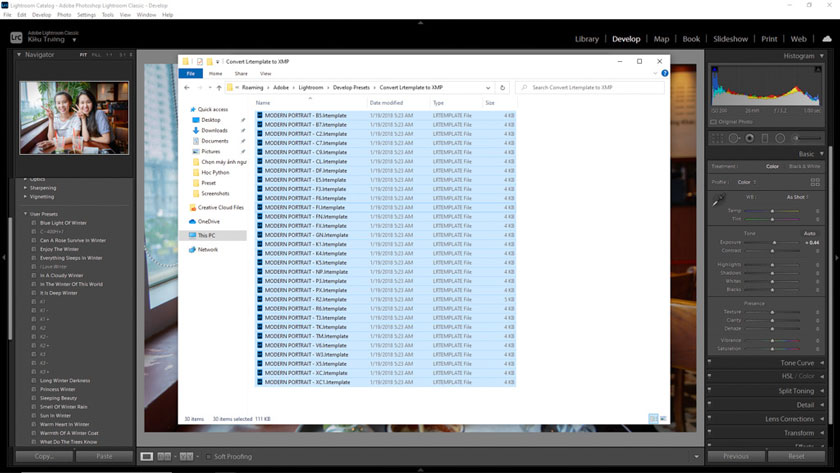Click the Properties quick access toolbar icon
This screenshot has width=840, height=473.
200,62
